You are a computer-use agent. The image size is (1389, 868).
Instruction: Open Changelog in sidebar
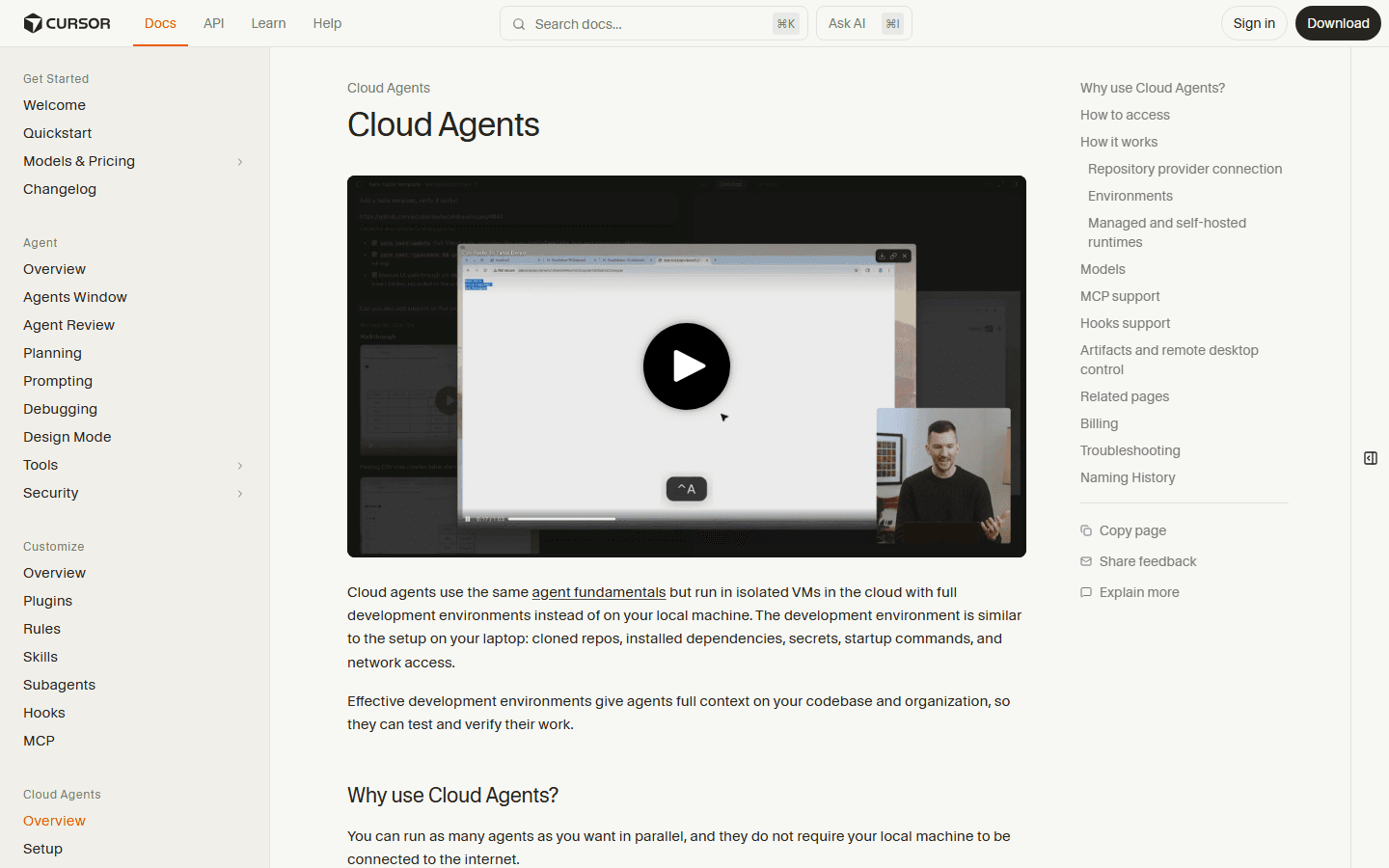60,189
